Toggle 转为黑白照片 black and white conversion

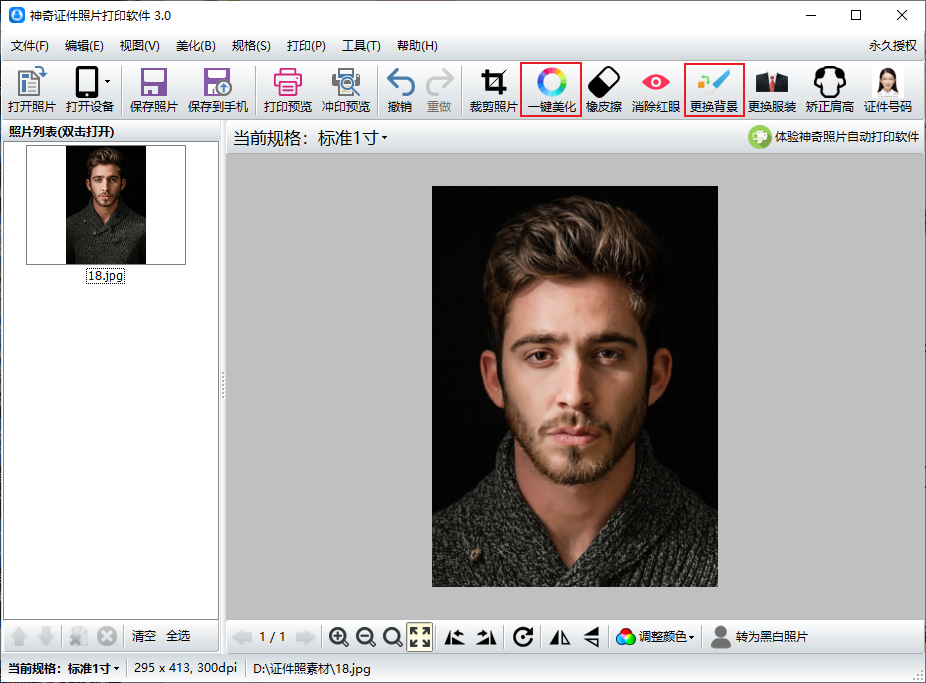tap(759, 637)
